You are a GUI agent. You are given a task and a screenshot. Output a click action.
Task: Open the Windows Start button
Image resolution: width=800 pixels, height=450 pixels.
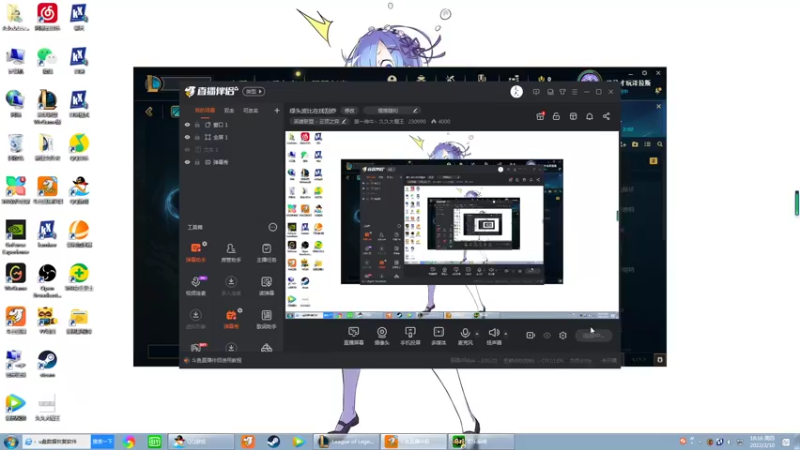[x=11, y=441]
